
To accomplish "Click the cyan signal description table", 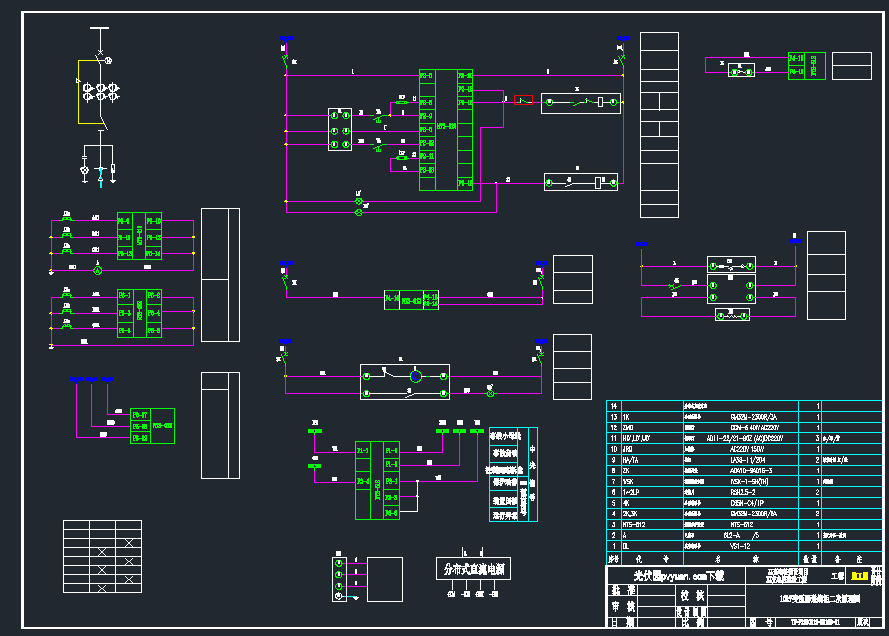I will pos(512,475).
